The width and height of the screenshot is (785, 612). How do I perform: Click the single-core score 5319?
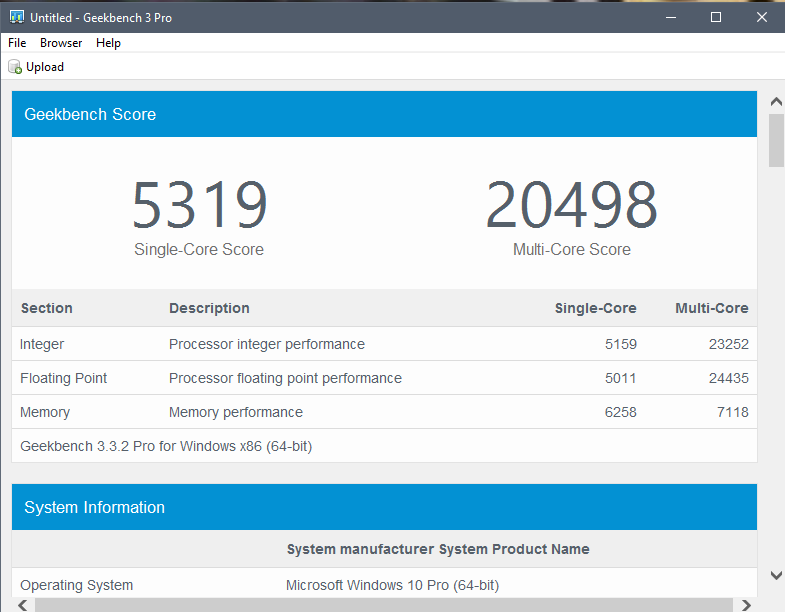[199, 205]
